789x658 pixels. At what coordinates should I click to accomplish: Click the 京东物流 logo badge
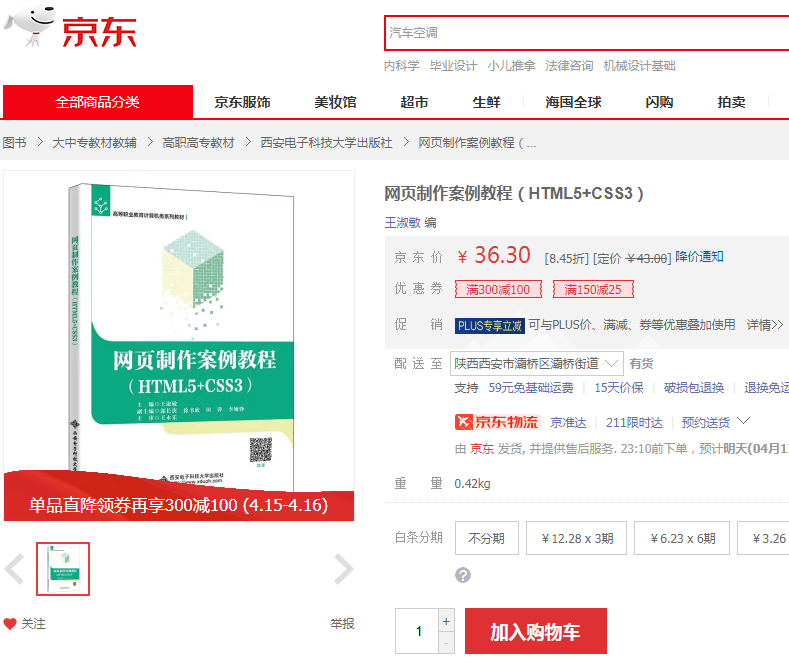[x=497, y=422]
